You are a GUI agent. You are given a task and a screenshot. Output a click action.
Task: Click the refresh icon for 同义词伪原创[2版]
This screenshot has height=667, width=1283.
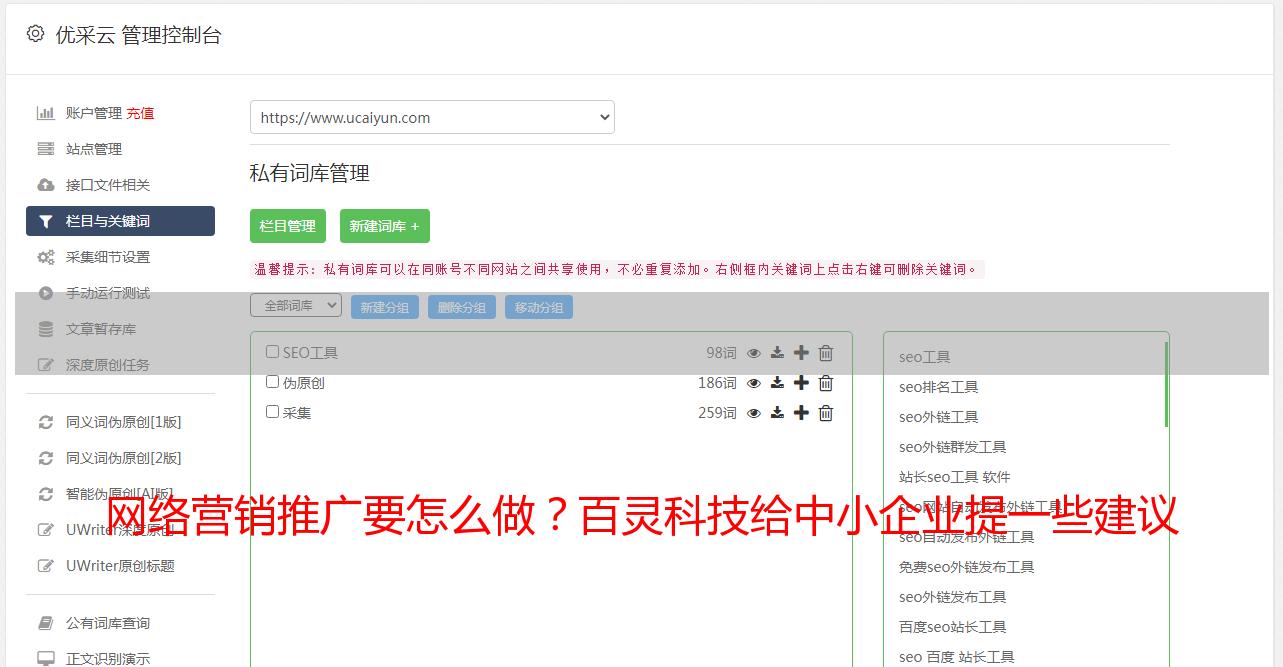(46, 458)
